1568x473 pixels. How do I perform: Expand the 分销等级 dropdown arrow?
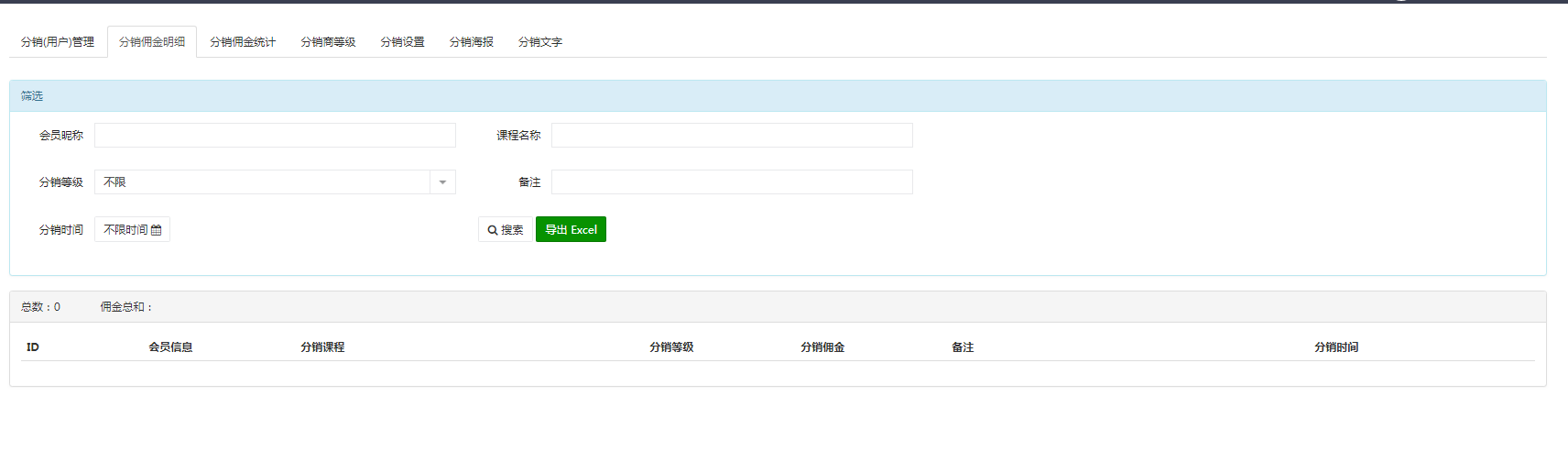tap(442, 182)
